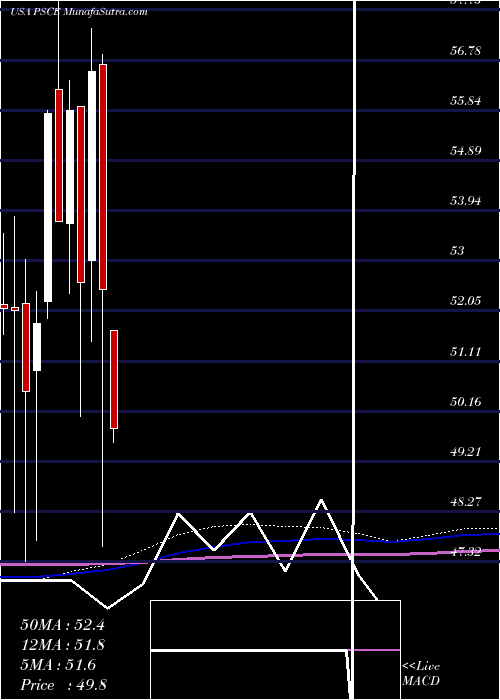This screenshot has height=700, width=500.
Task: Click the Price : 49.8 readout
Action: pyautogui.click(x=63, y=685)
